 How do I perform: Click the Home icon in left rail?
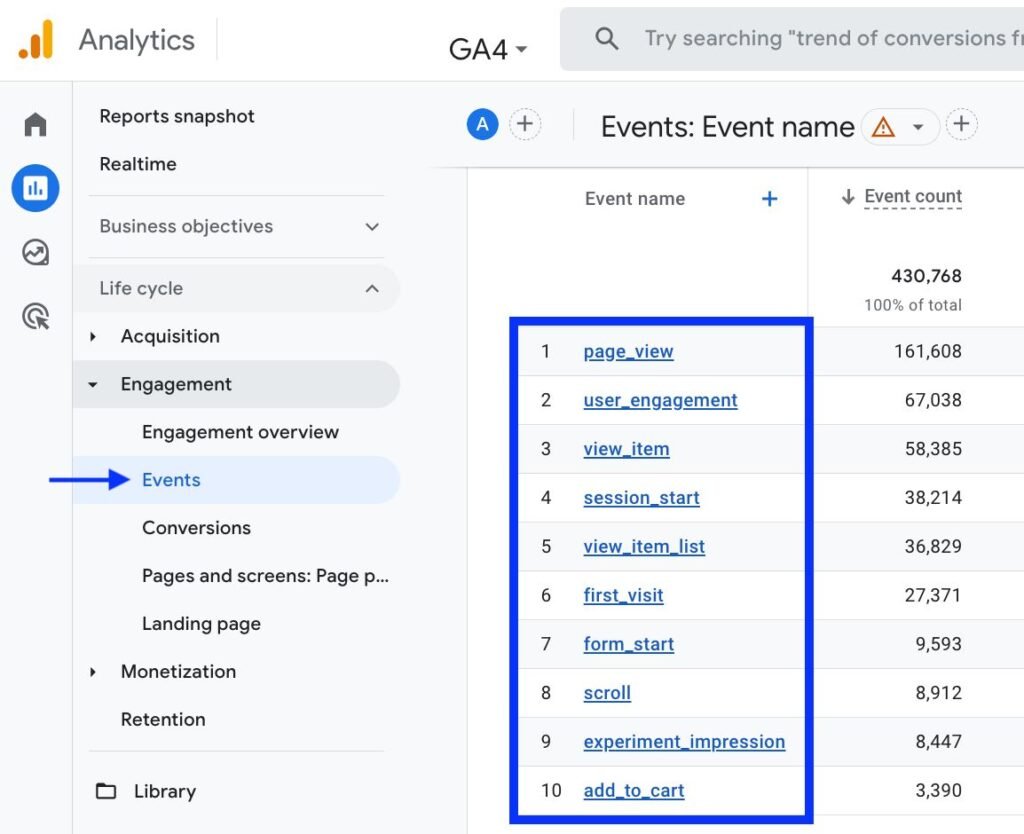(36, 125)
